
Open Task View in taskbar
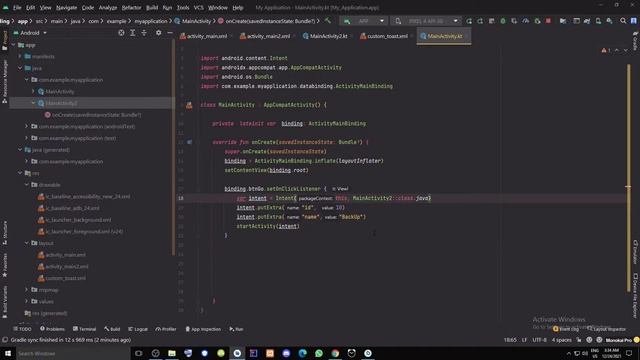coord(139,353)
